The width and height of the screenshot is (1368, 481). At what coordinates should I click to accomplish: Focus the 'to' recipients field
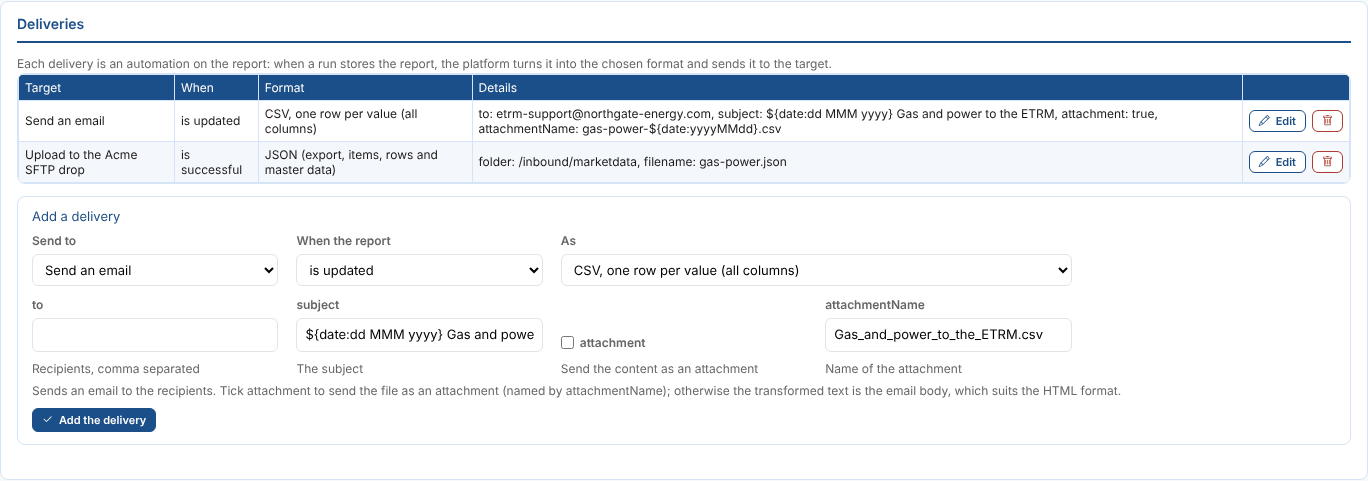pos(155,335)
